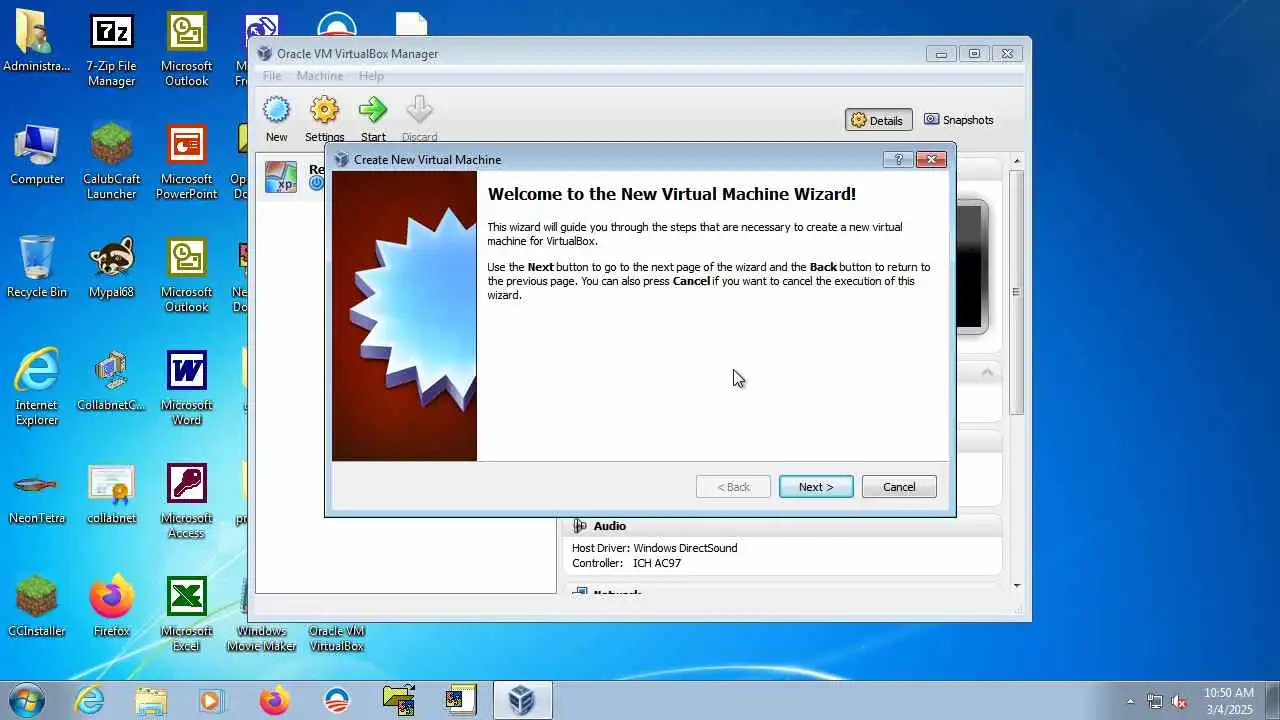Open Windows Explorer folder from the taskbar
1280x720 pixels.
[151, 700]
